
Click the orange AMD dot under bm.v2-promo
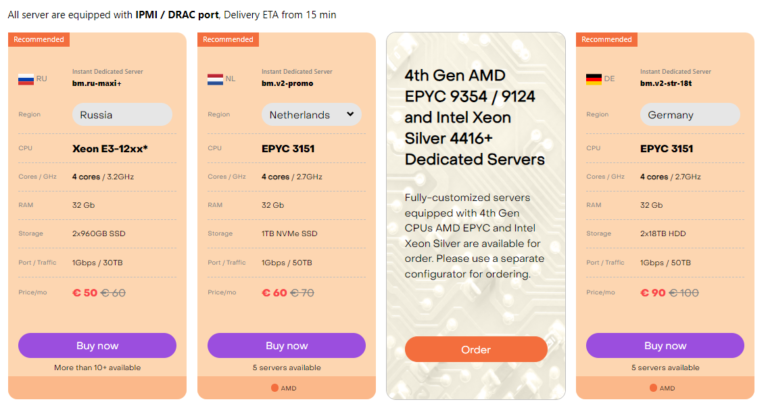pyautogui.click(x=275, y=388)
